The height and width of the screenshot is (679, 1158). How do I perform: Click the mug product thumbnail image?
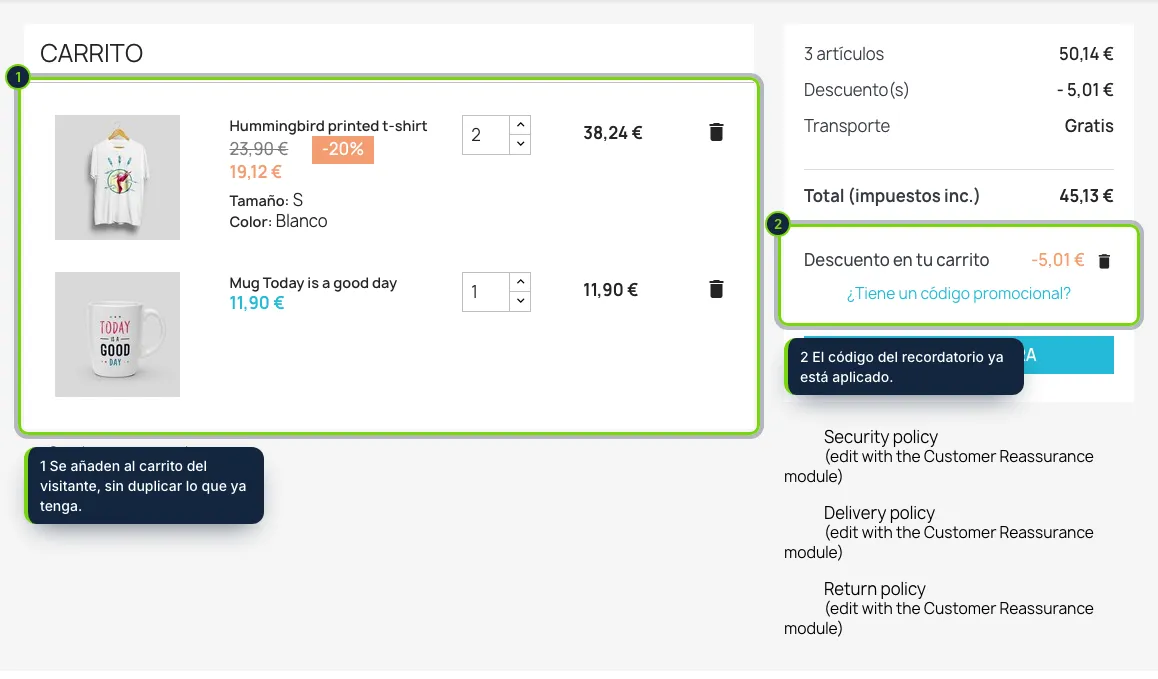pyautogui.click(x=117, y=335)
